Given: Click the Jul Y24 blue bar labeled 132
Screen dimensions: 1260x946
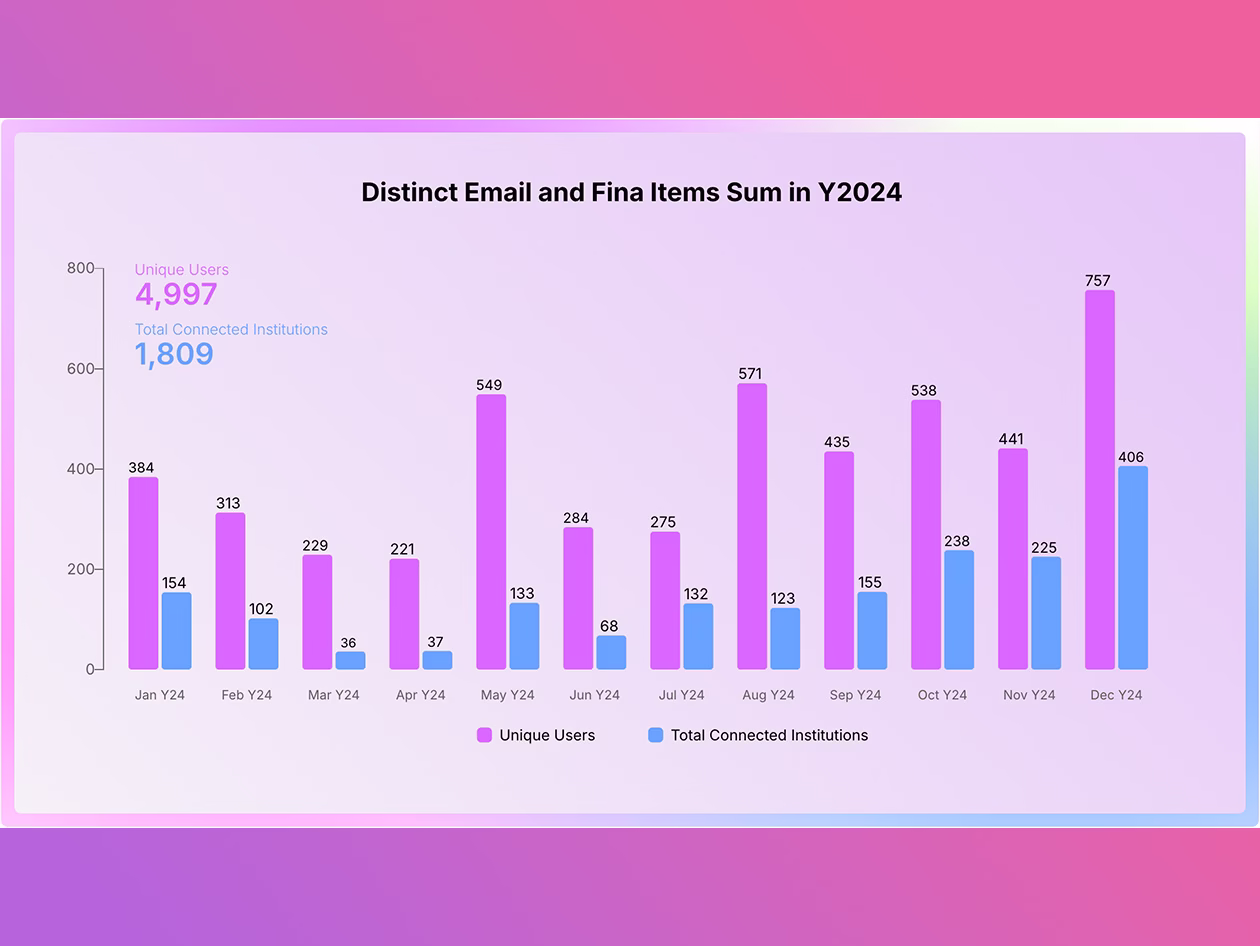Looking at the screenshot, I should tap(698, 636).
